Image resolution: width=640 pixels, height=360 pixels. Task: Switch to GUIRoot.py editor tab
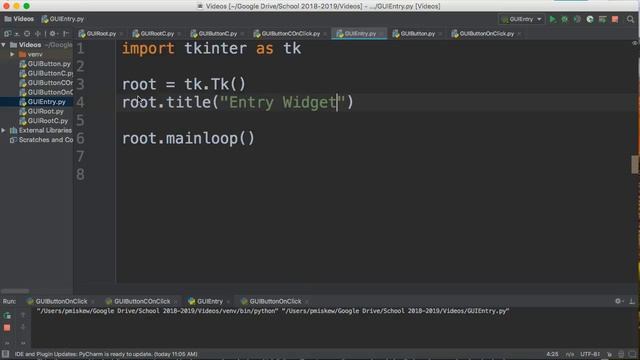tap(100, 34)
